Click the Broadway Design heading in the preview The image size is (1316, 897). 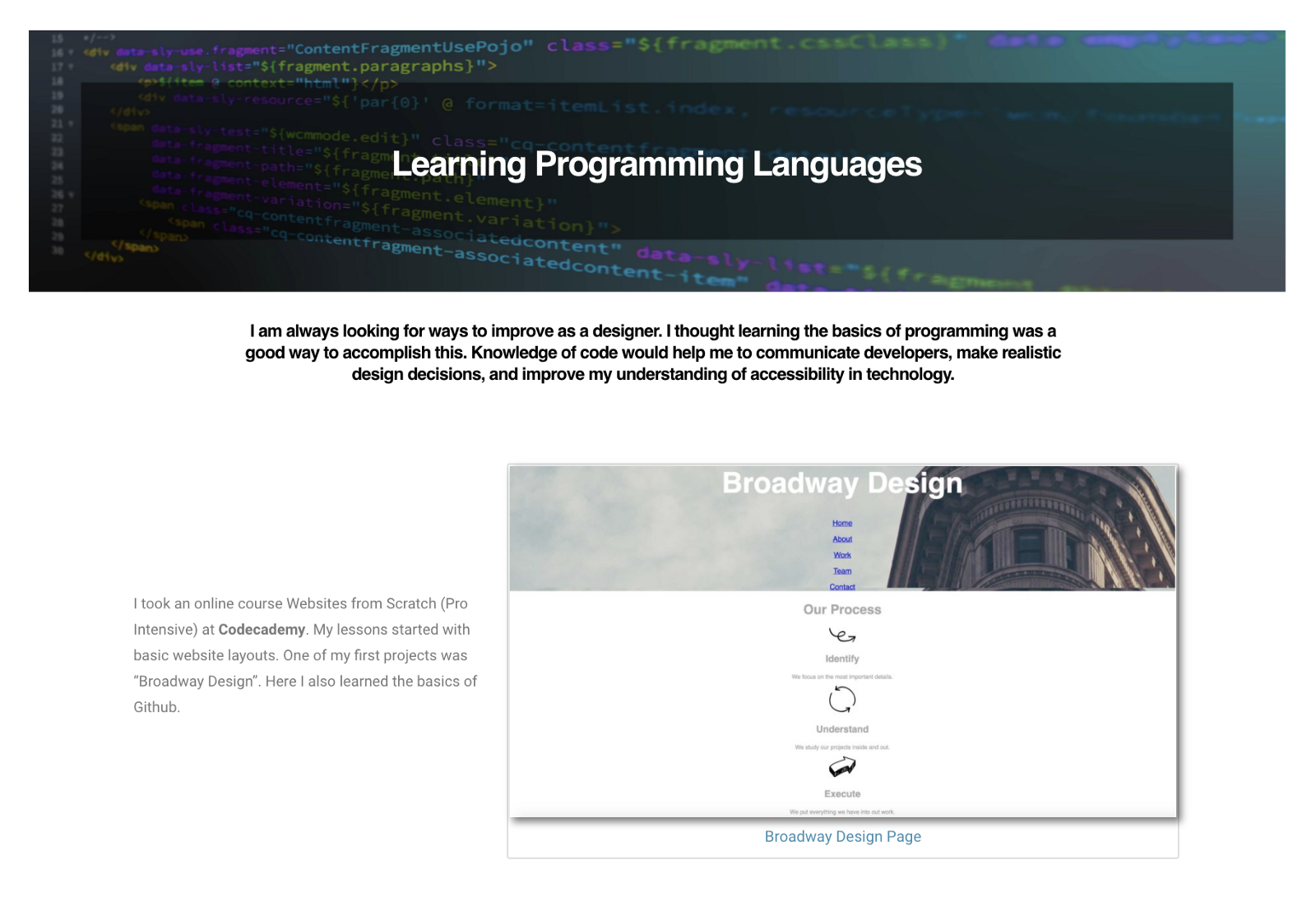(x=842, y=483)
